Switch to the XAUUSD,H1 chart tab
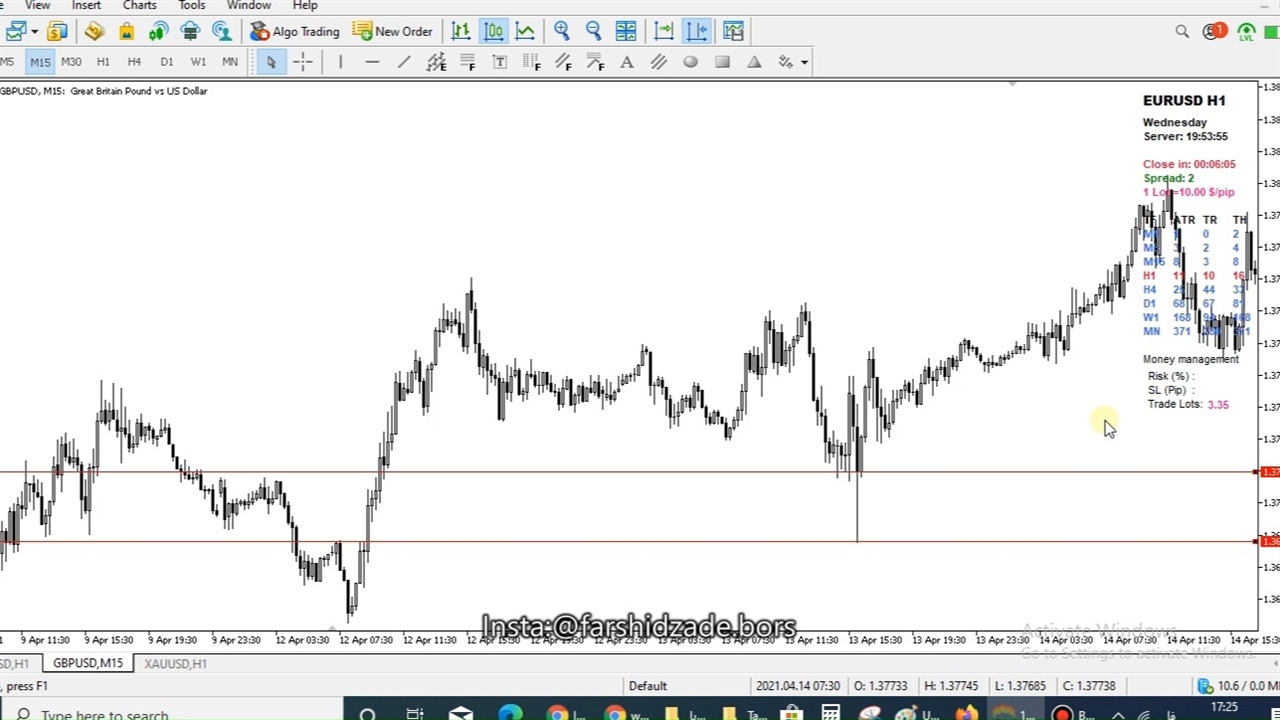This screenshot has height=720, width=1280. [x=175, y=664]
